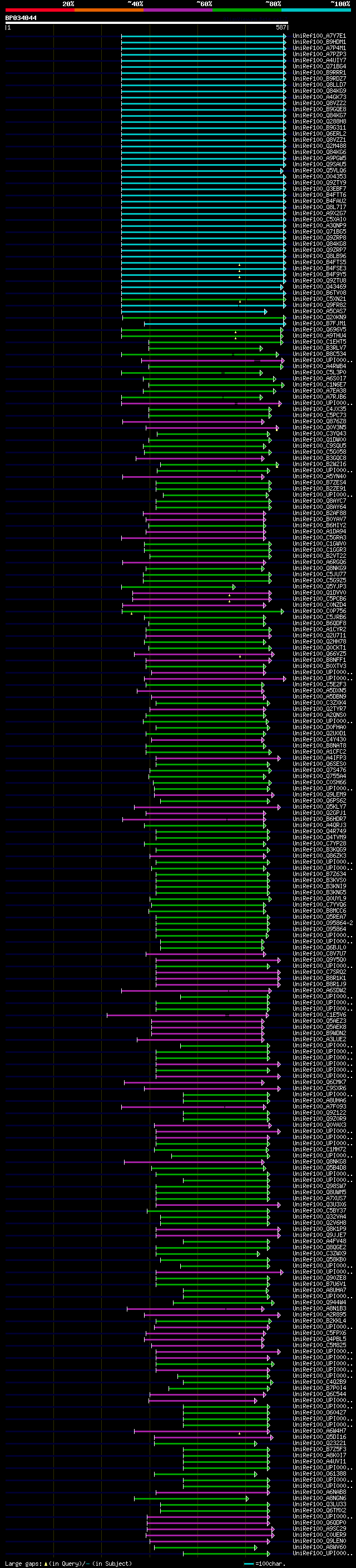
Task: Click the white query sequence bar
Action: click(147, 23)
